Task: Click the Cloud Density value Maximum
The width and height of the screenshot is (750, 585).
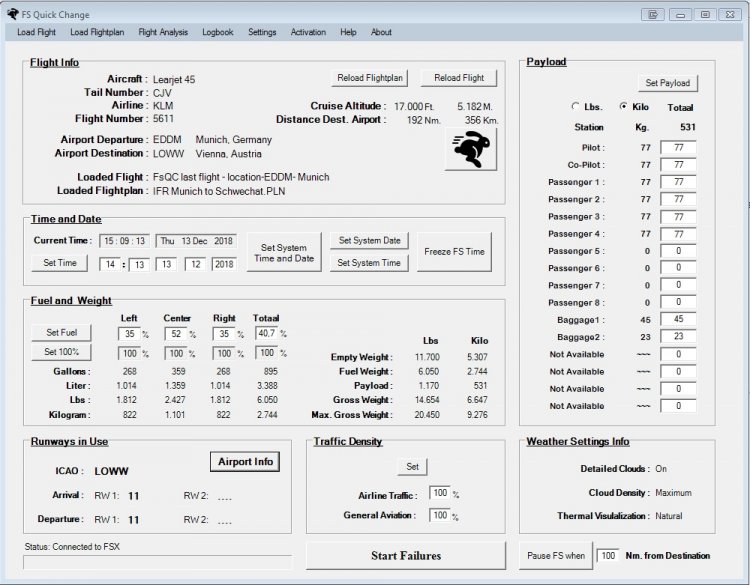Action: [673, 493]
